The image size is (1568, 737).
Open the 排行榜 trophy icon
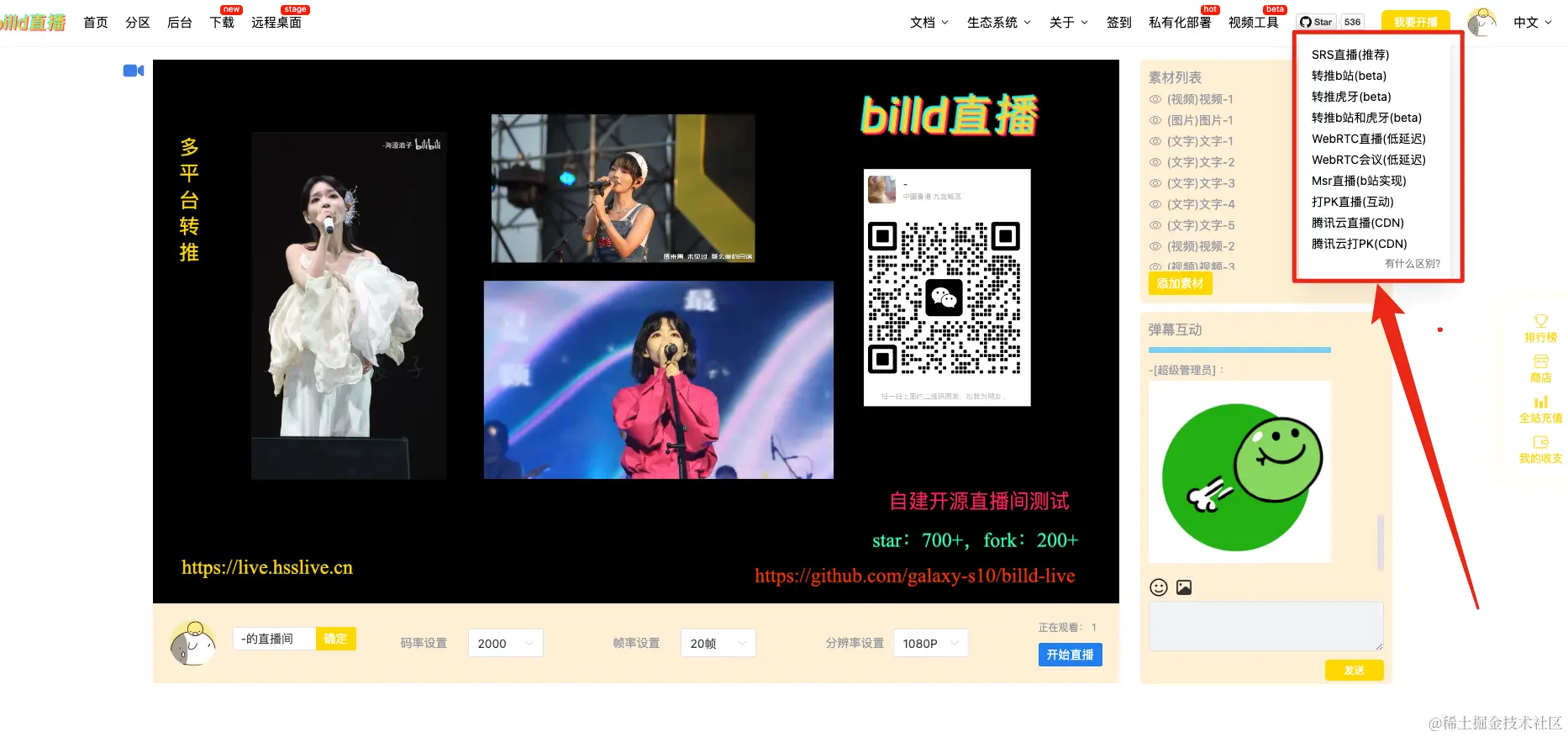[x=1540, y=320]
